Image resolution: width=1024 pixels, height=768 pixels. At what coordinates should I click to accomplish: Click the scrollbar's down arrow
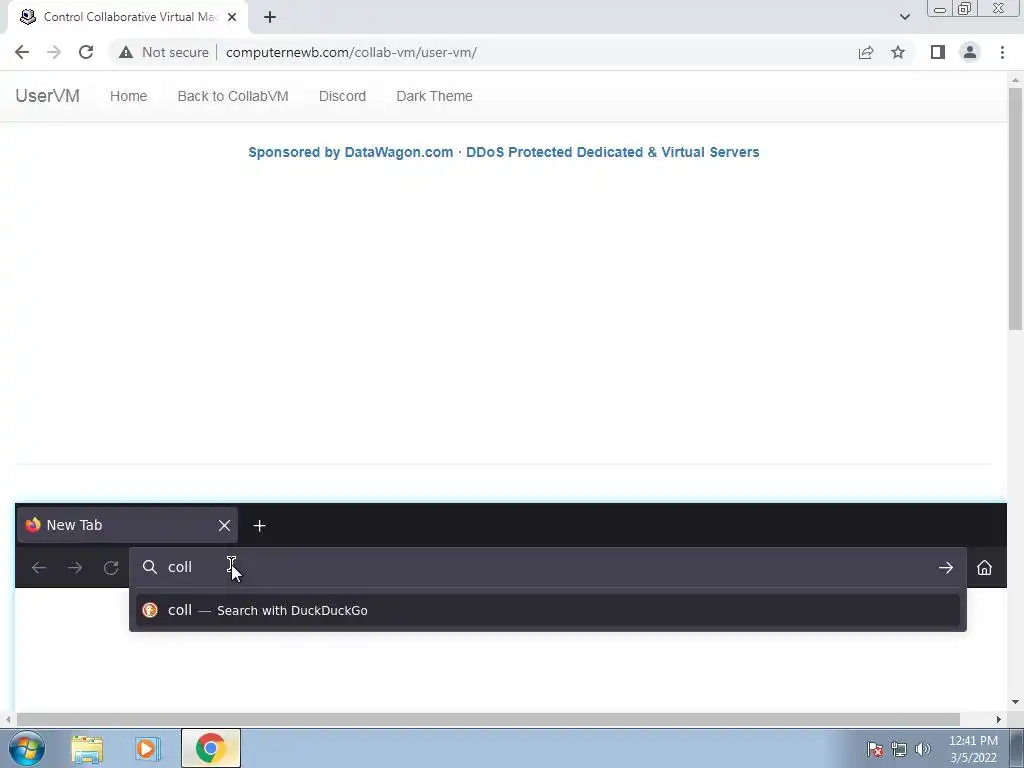[1015, 702]
